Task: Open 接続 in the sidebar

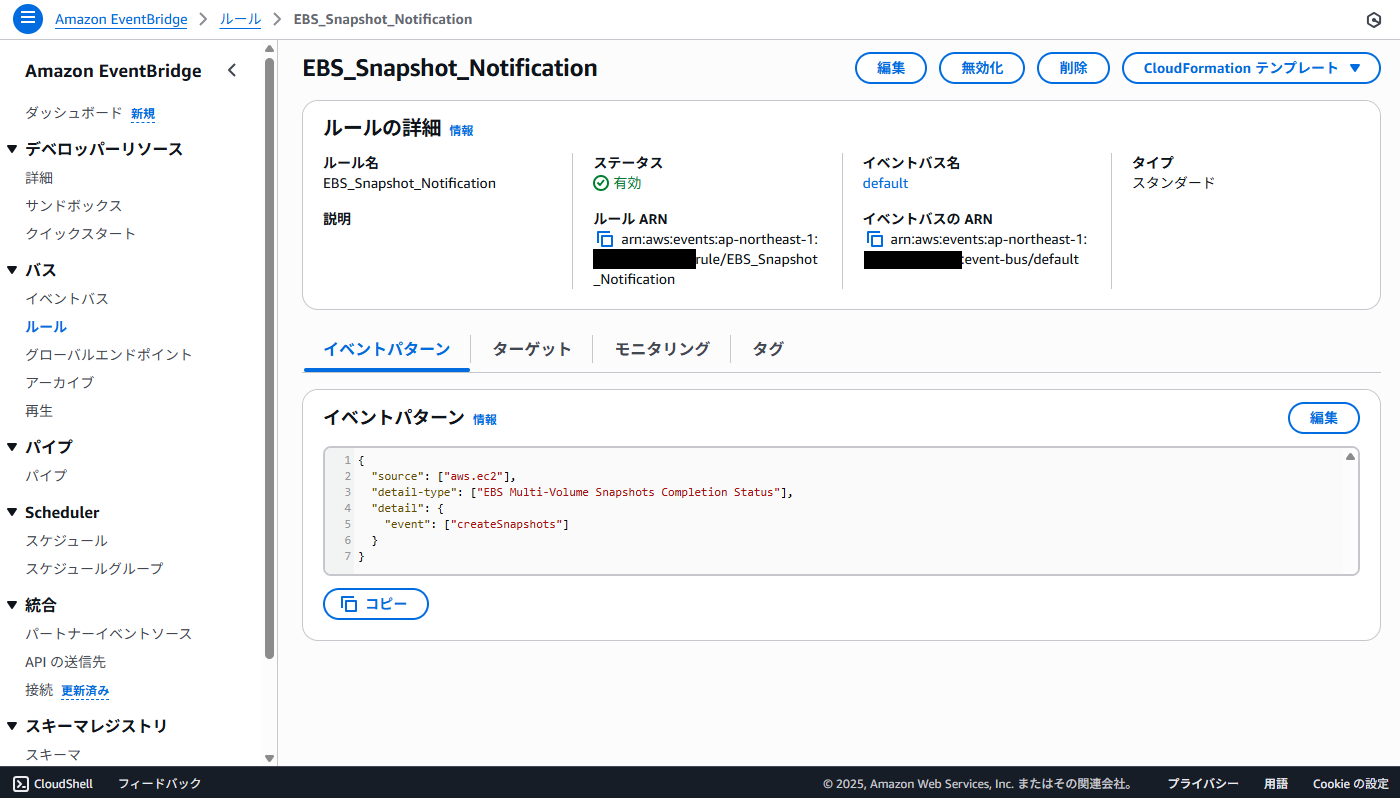Action: click(39, 690)
